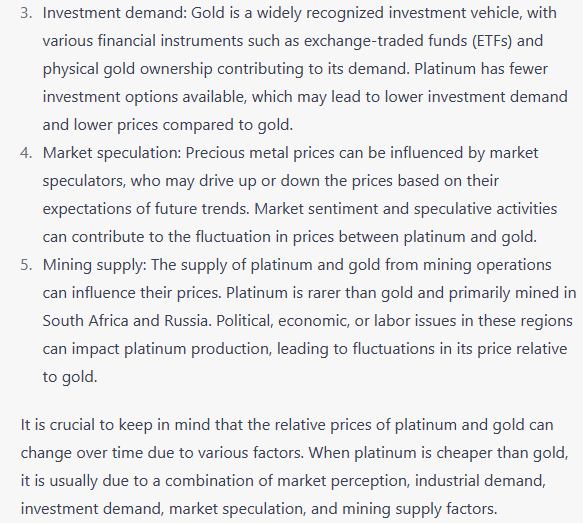583x523 pixels.
Task: Click the 'Investment demand' heading in item 3
Action: [115, 13]
